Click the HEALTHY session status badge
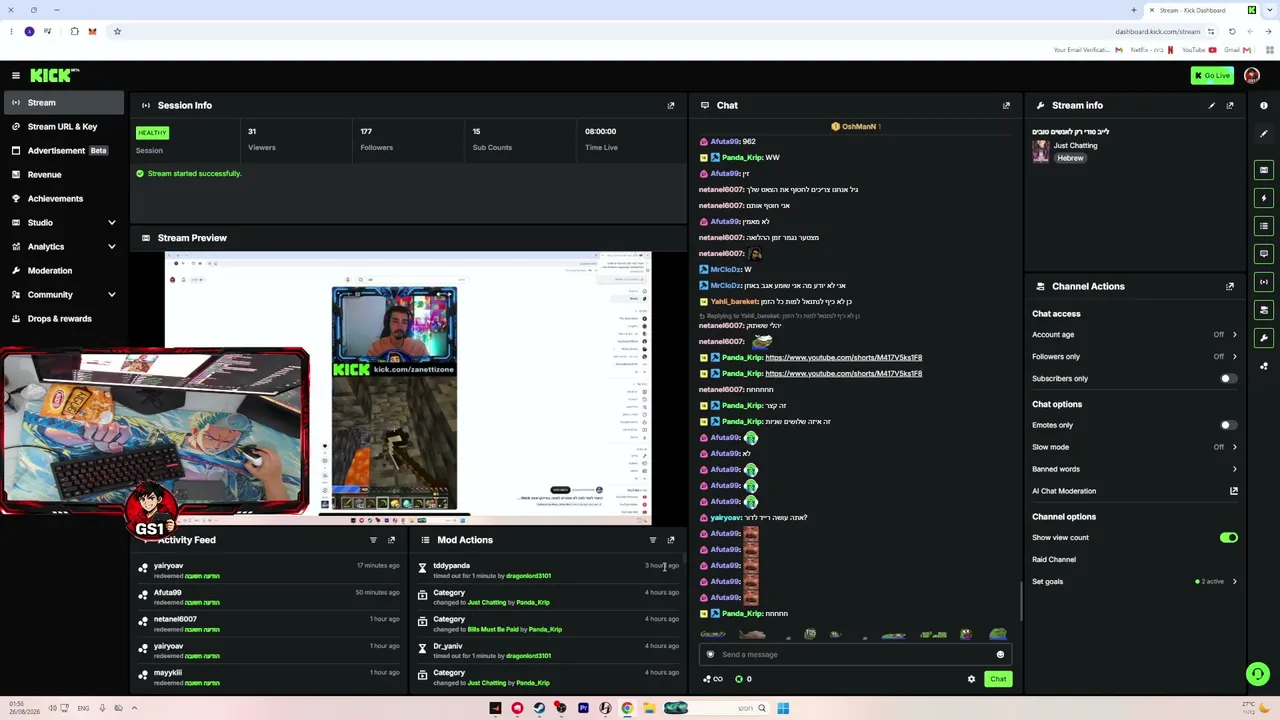This screenshot has width=1280, height=720. pyautogui.click(x=152, y=133)
